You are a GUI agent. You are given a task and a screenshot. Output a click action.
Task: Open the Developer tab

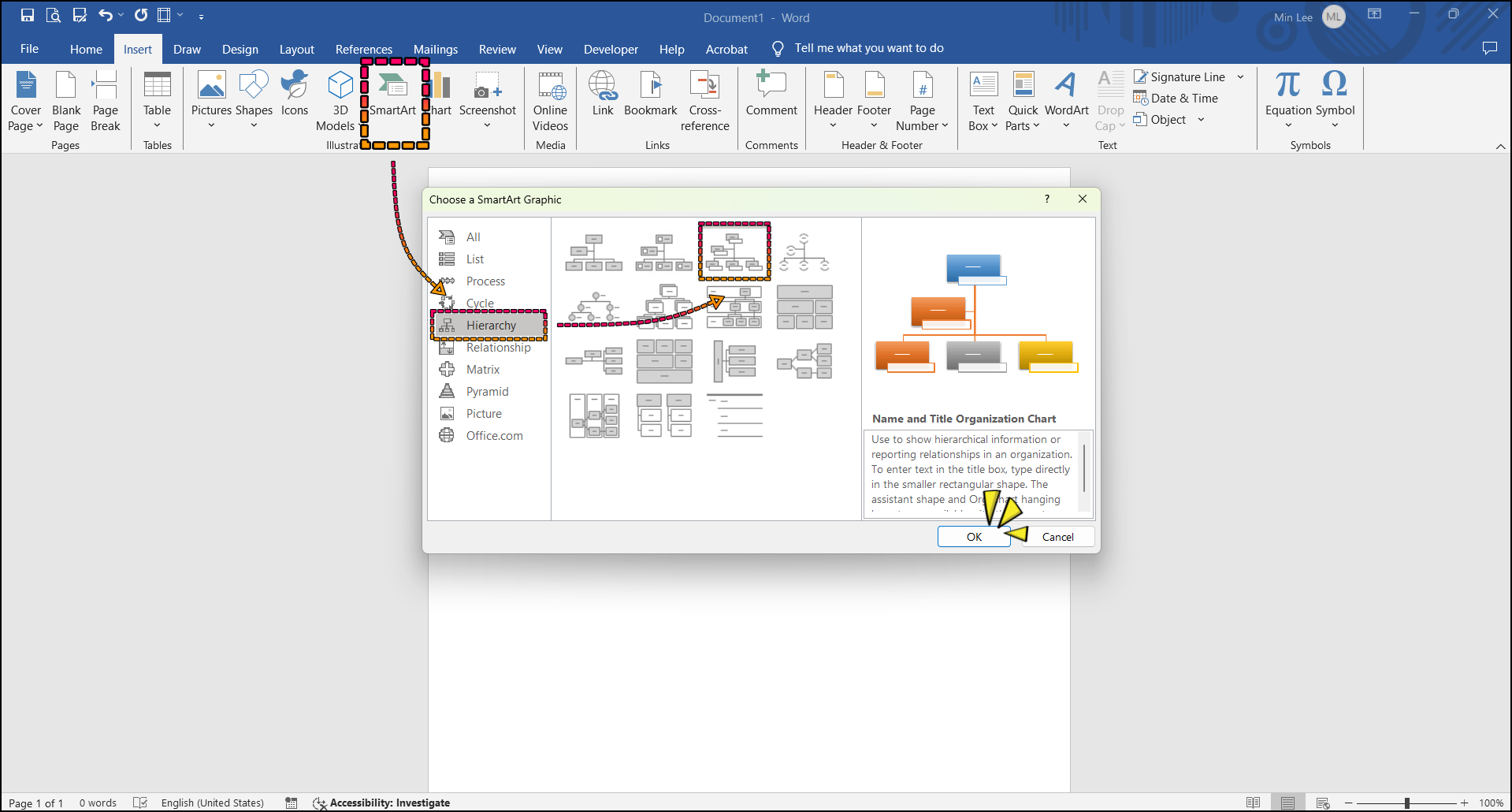coord(611,49)
